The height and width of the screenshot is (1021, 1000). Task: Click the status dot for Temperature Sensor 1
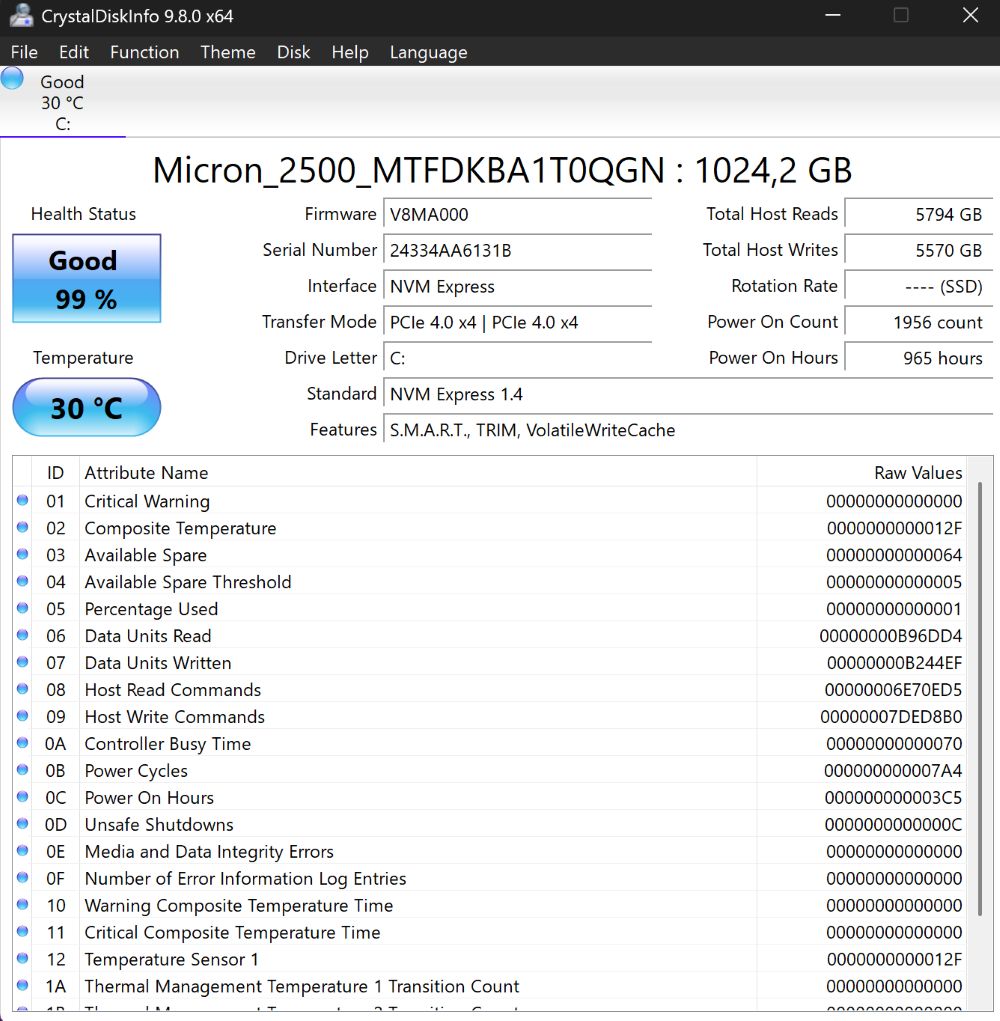[22, 958]
